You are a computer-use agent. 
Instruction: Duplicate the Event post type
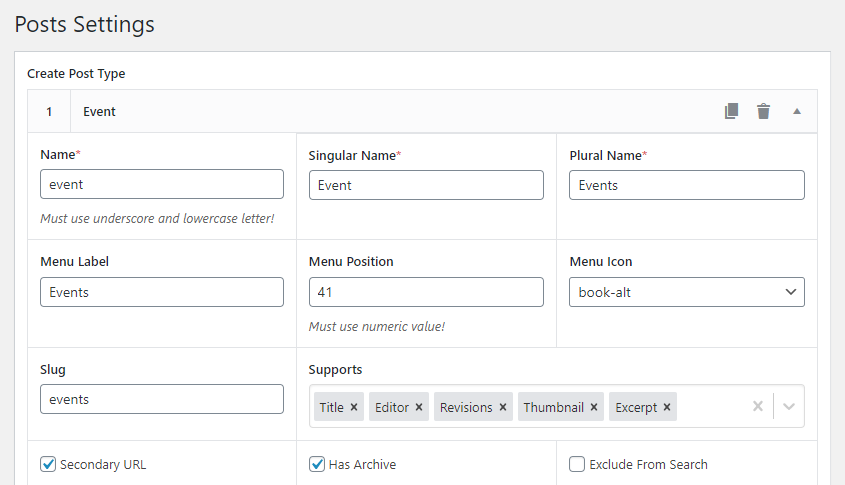click(x=732, y=111)
